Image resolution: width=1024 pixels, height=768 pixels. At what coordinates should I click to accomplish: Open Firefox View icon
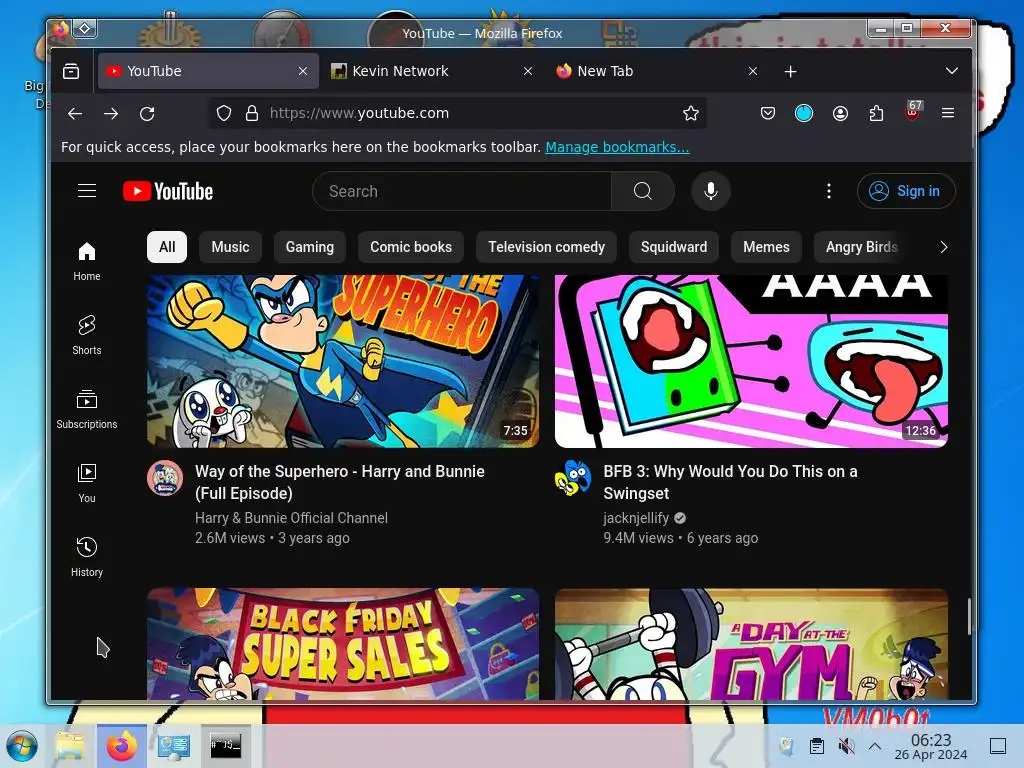point(71,71)
